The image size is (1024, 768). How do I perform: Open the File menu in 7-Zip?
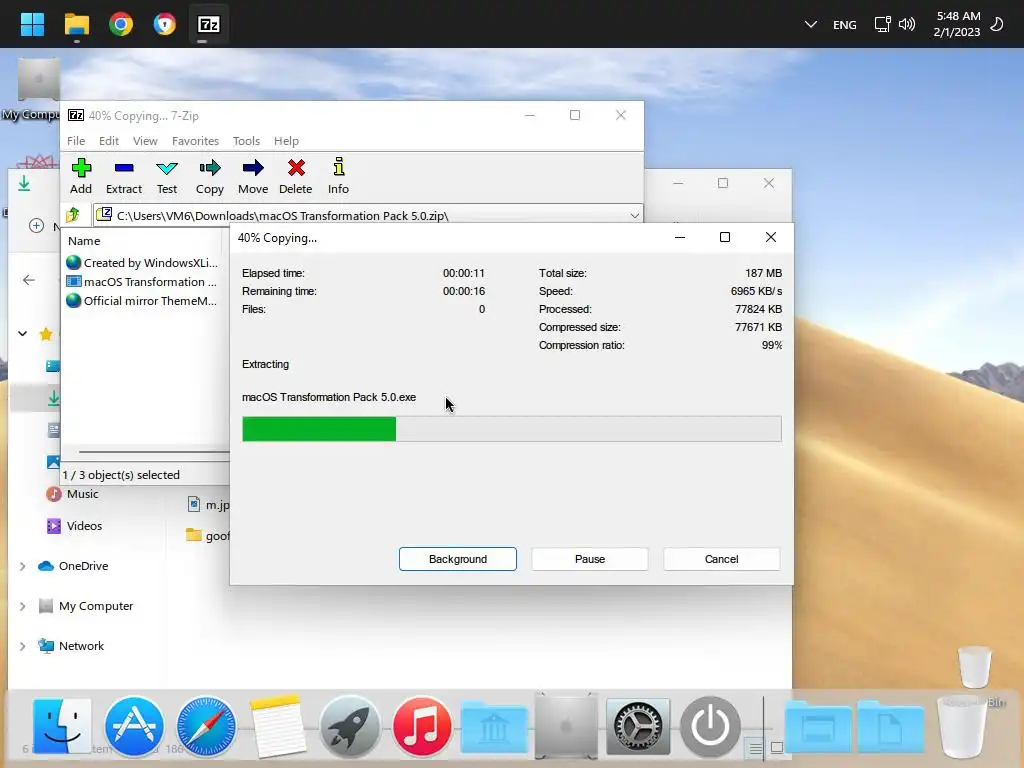pyautogui.click(x=76, y=141)
